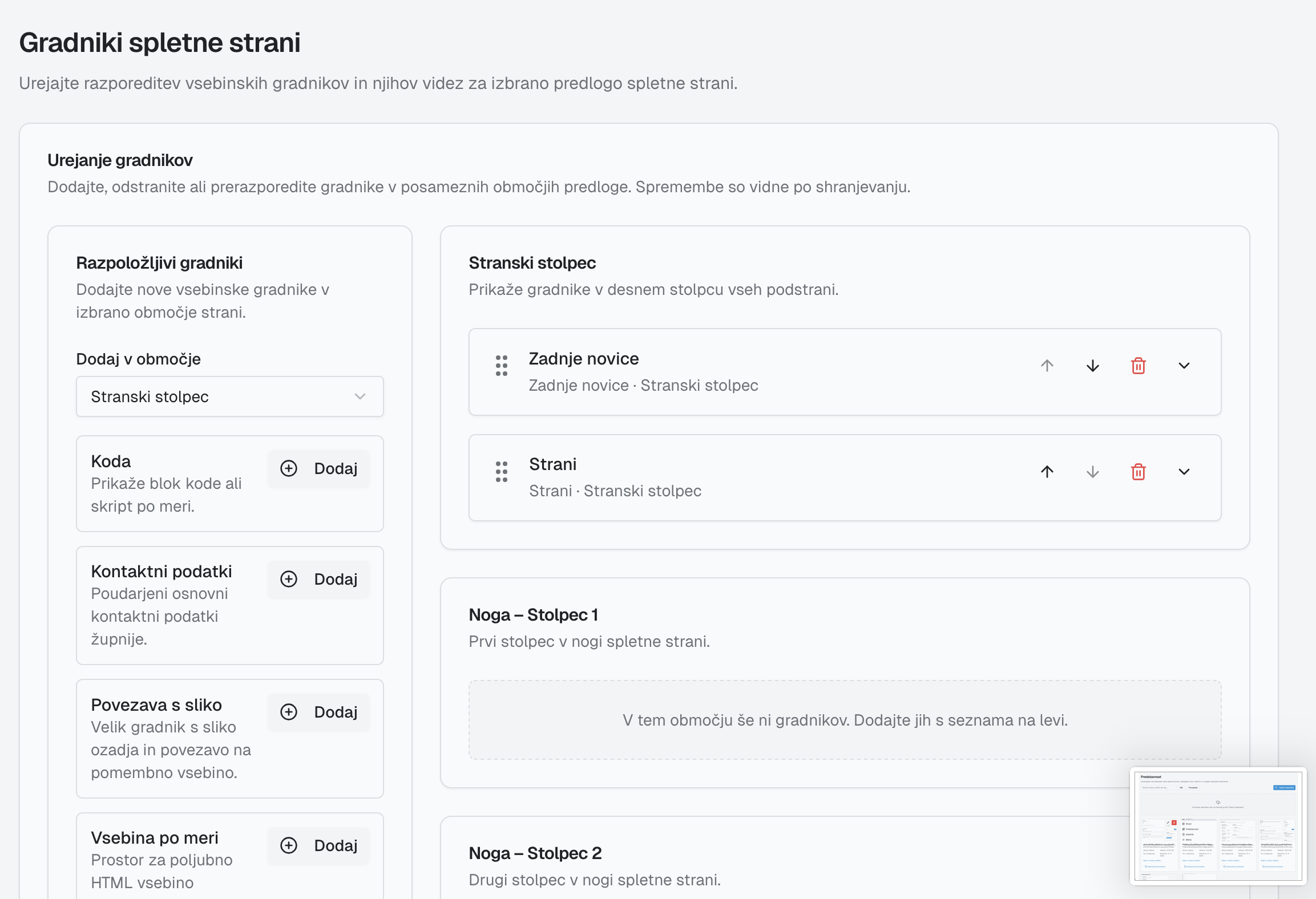The image size is (1316, 899).
Task: Add the Vsebina po meri widget
Action: coord(318,845)
